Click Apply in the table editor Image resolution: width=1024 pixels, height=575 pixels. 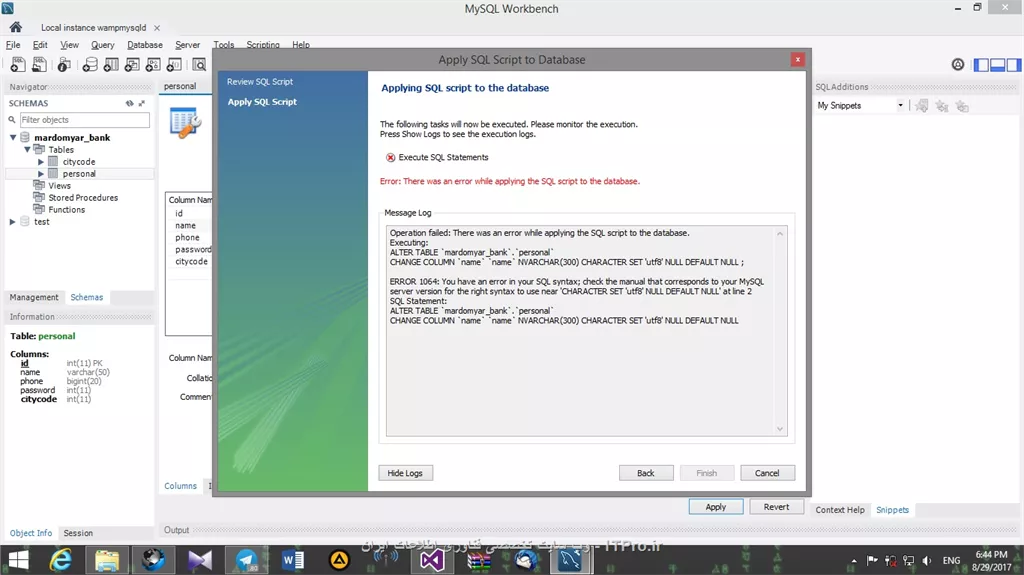coord(716,506)
